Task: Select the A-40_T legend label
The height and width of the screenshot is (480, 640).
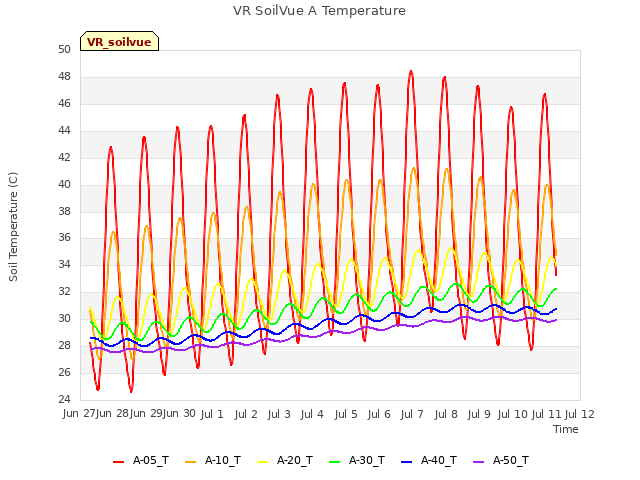Action: (439, 460)
